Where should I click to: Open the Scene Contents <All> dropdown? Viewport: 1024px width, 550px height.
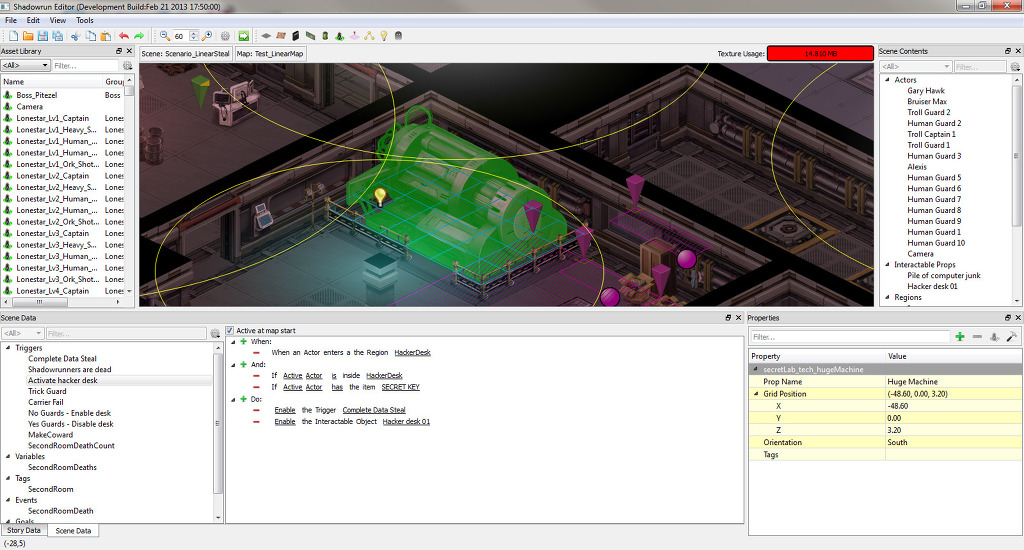click(x=916, y=67)
